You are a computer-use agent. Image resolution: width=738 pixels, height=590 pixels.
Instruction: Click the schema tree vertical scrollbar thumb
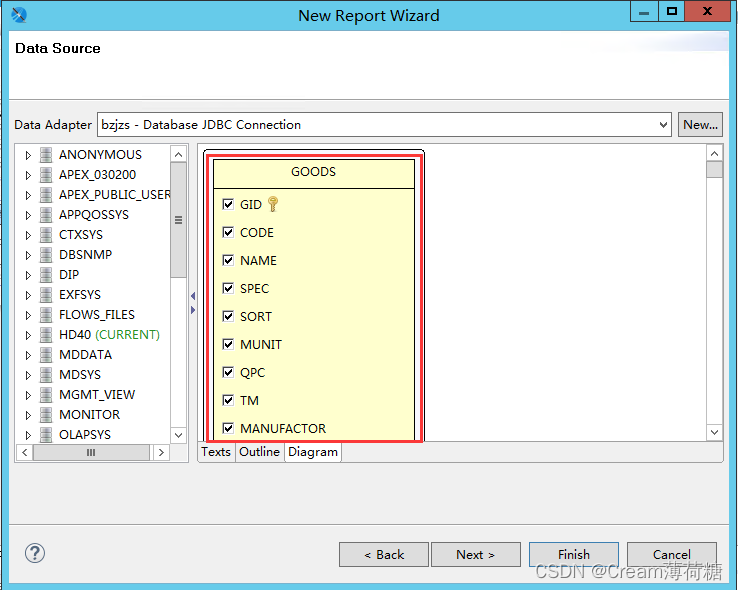(178, 220)
